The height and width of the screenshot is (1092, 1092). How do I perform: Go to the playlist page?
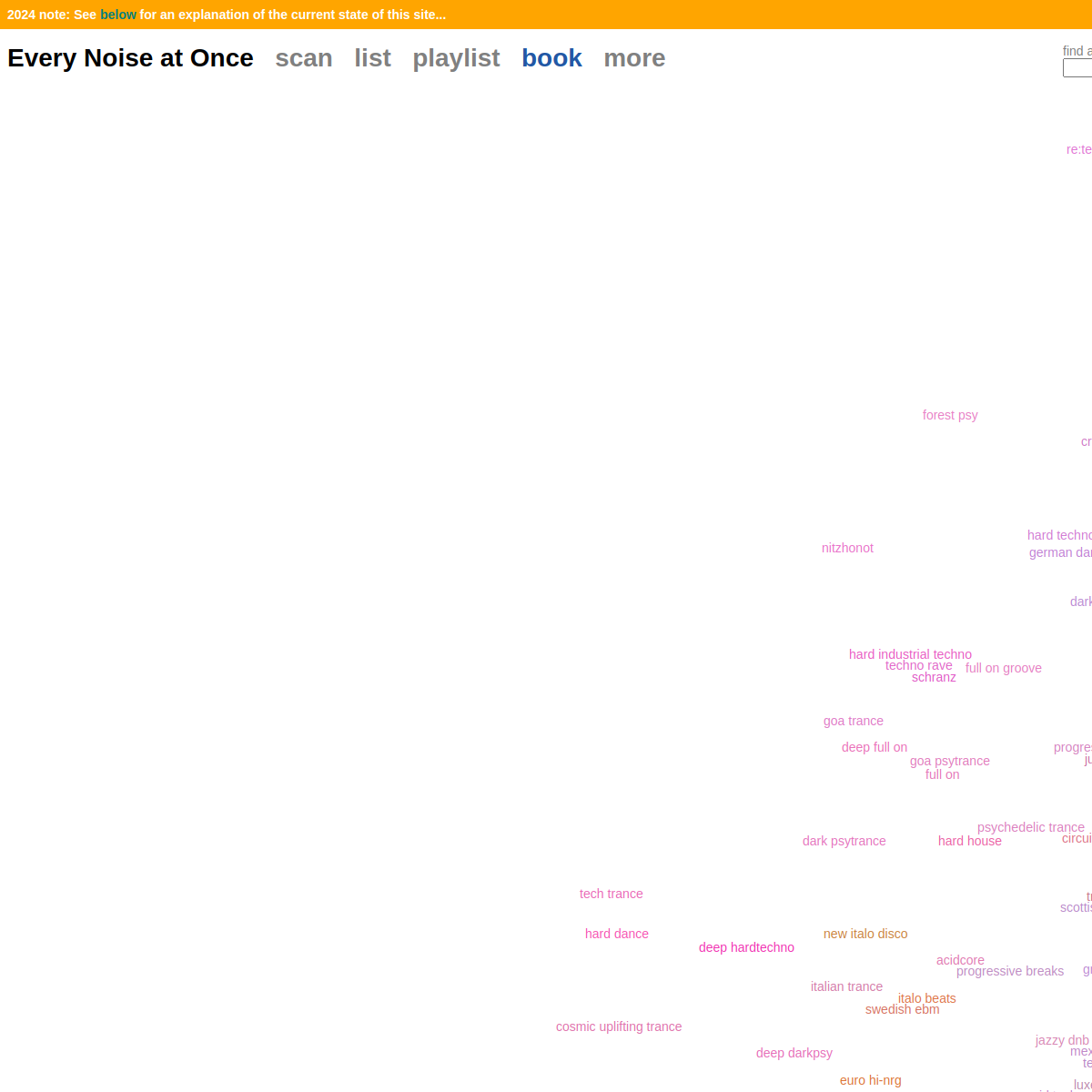point(456,58)
